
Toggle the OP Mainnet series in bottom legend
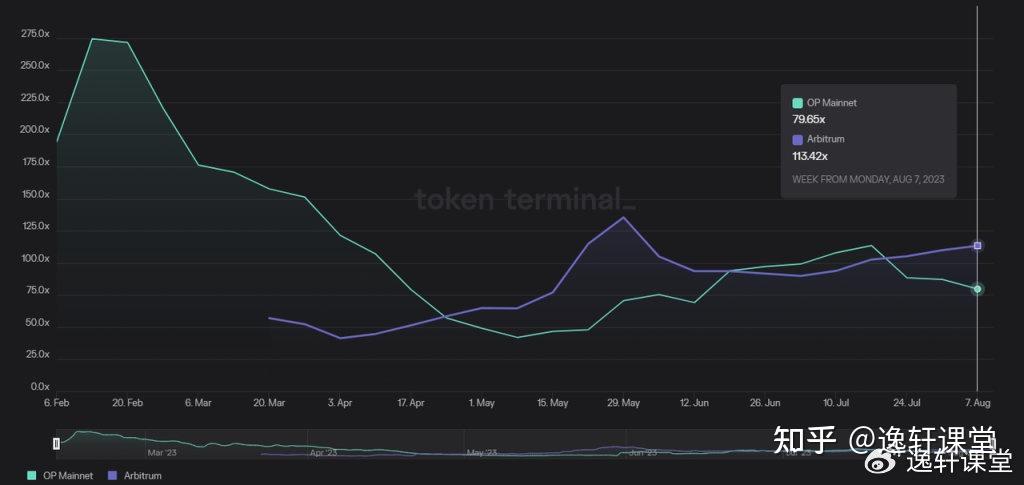point(60,476)
